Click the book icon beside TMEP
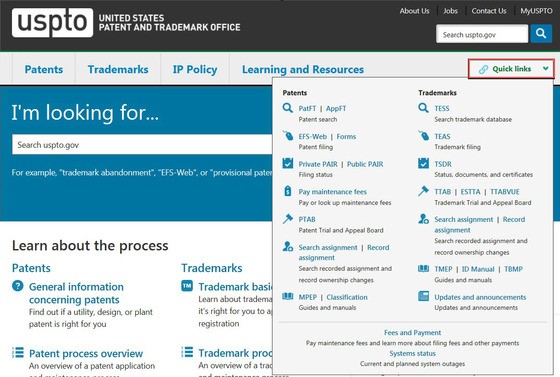560x377 pixels. (423, 268)
